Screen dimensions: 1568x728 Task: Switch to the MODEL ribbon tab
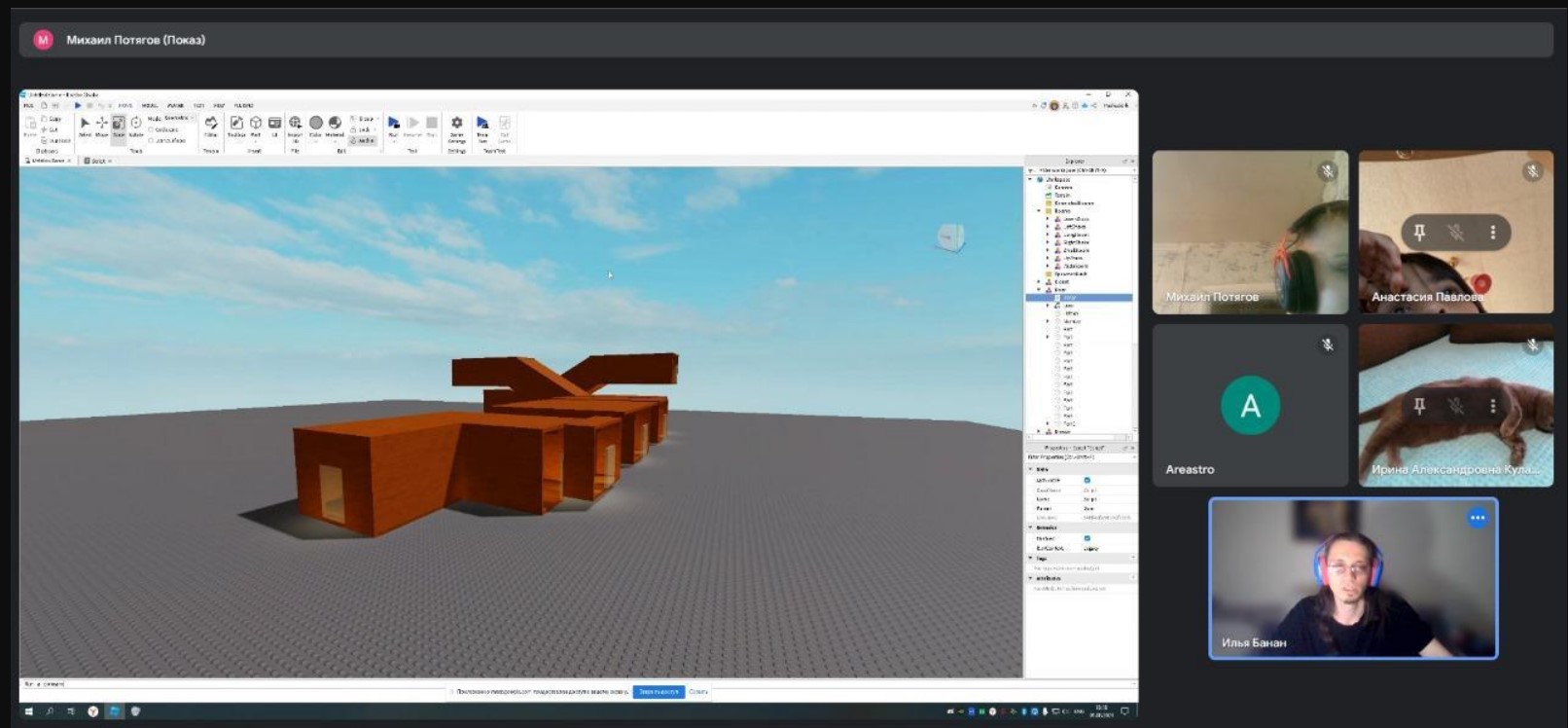tap(149, 105)
